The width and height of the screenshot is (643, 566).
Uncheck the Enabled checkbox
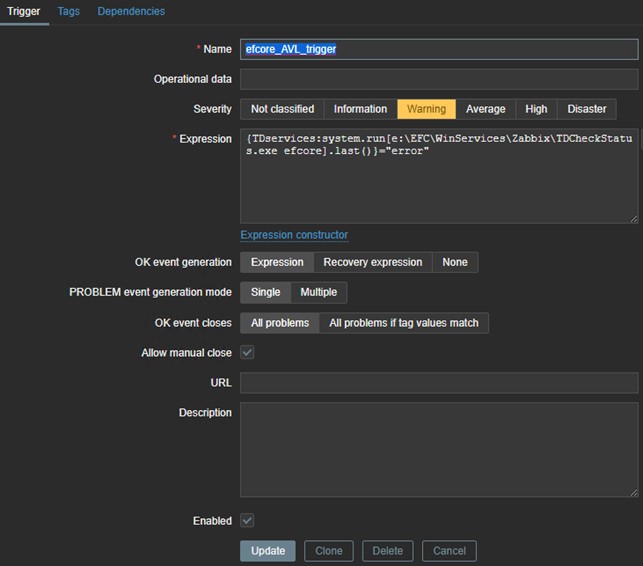point(247,521)
